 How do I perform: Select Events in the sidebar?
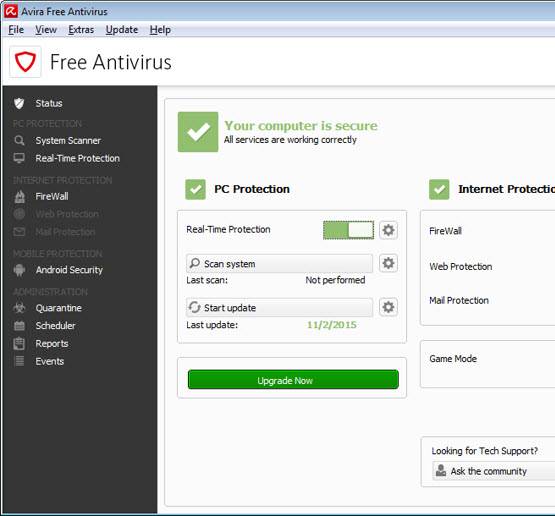pos(50,361)
